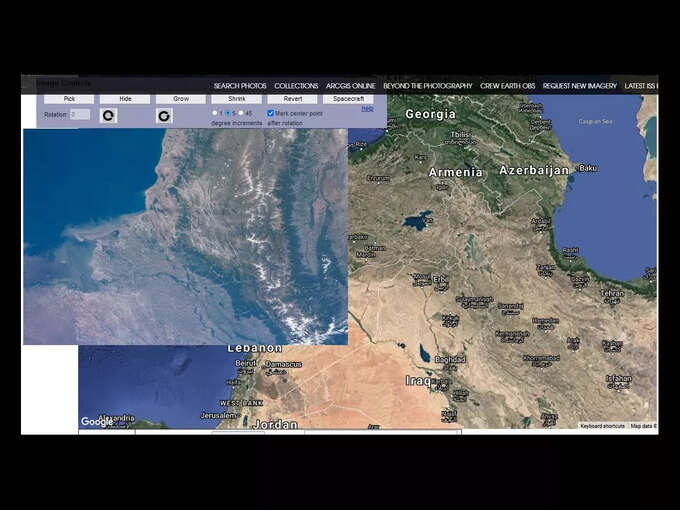Click the Hide button
The image size is (680, 510).
coord(125,99)
